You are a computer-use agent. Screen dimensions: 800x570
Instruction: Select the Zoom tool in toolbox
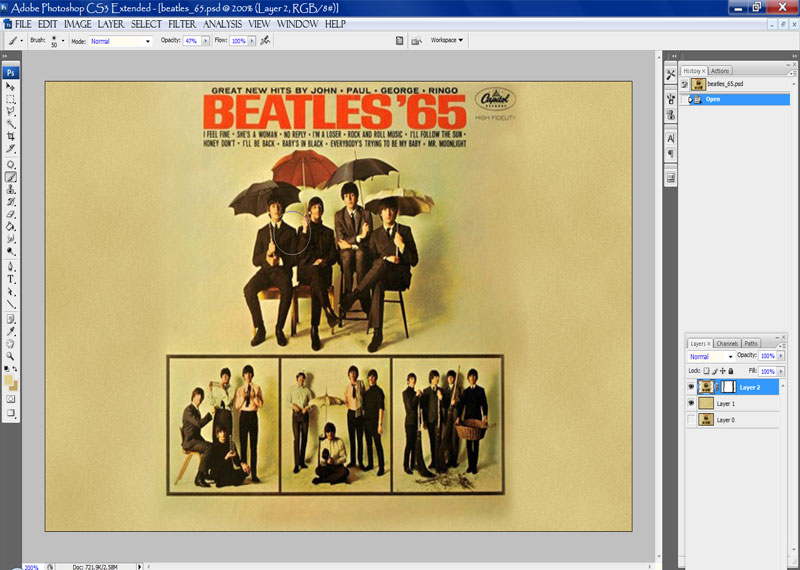11,355
